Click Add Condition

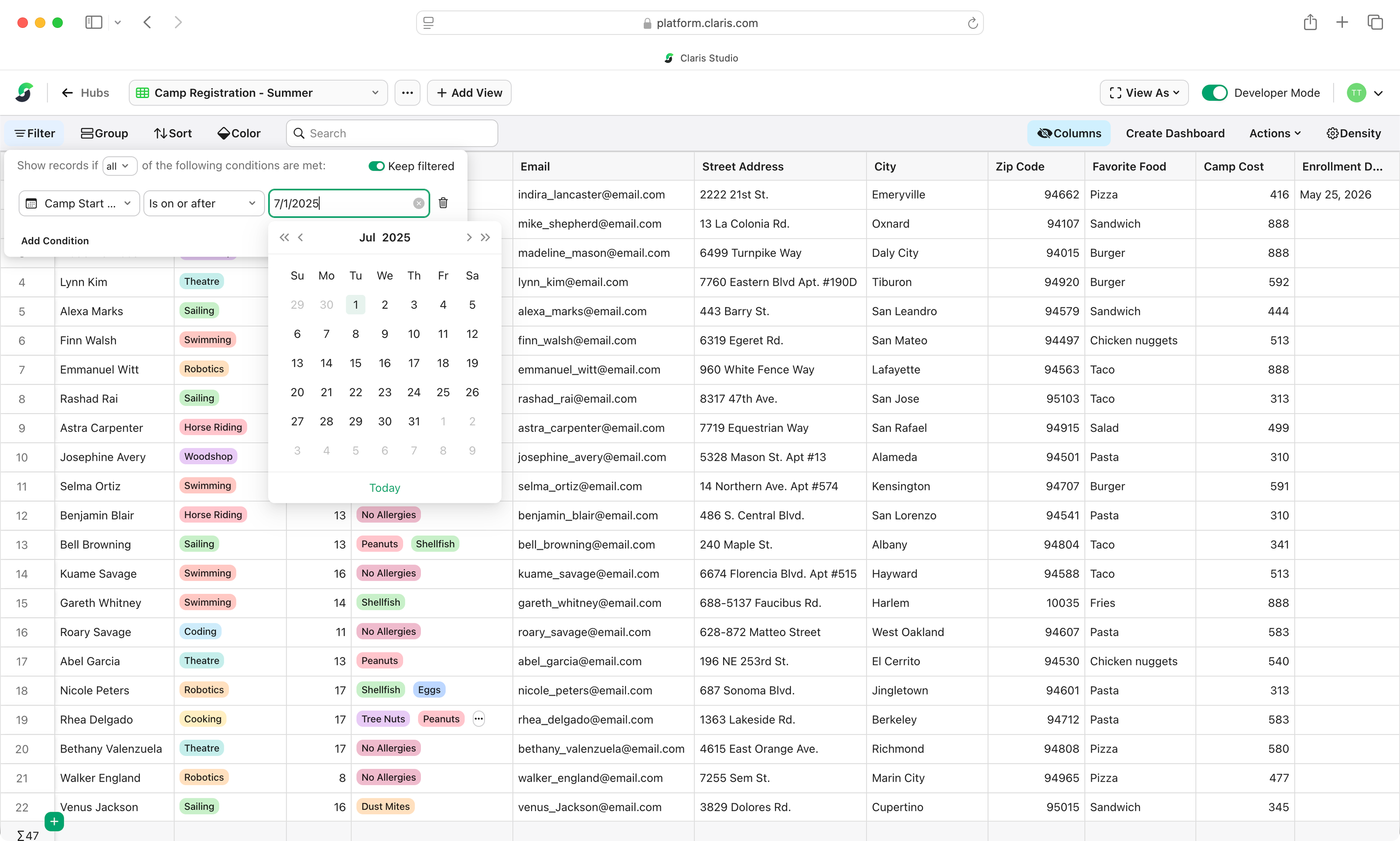click(x=55, y=240)
